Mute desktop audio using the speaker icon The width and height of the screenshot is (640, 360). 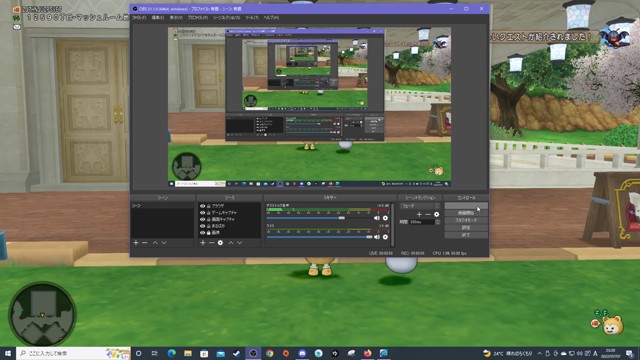point(376,218)
